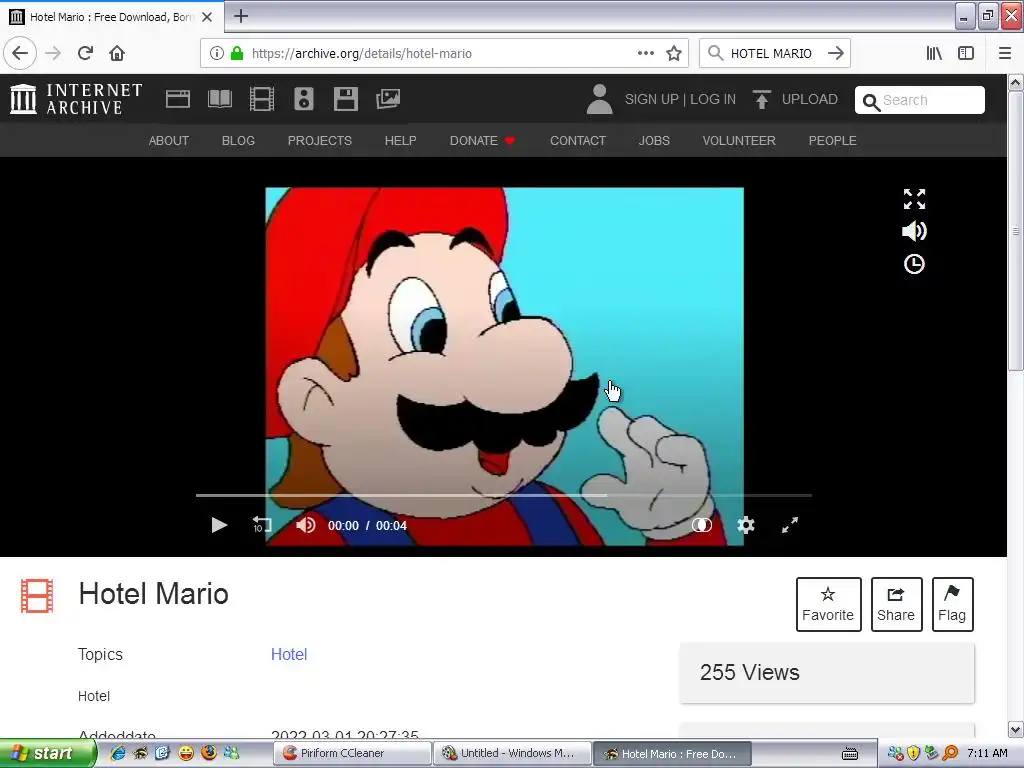Click the video progress bar
This screenshot has height=768, width=1024.
pyautogui.click(x=504, y=496)
